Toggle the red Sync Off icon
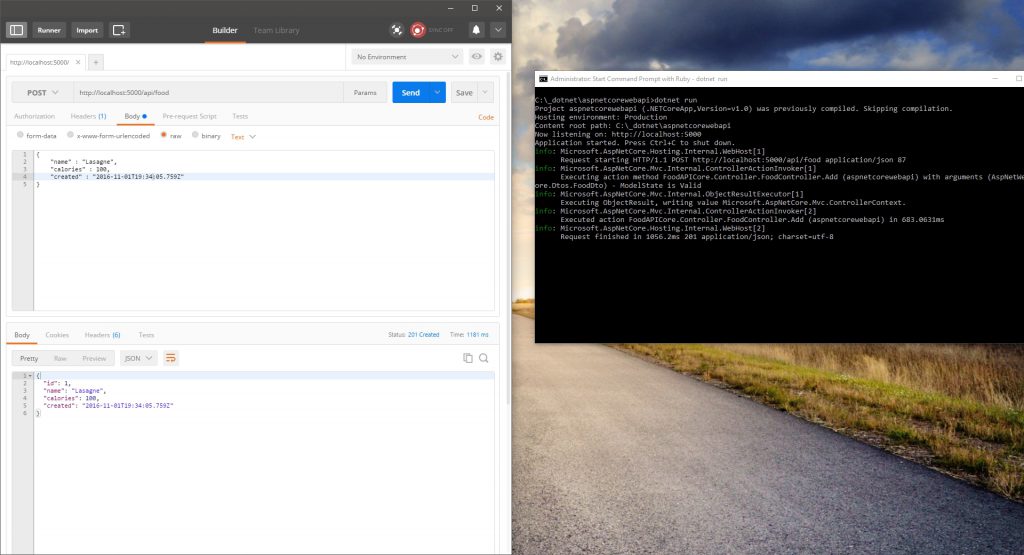Viewport: 1024px width, 555px height. [418, 30]
